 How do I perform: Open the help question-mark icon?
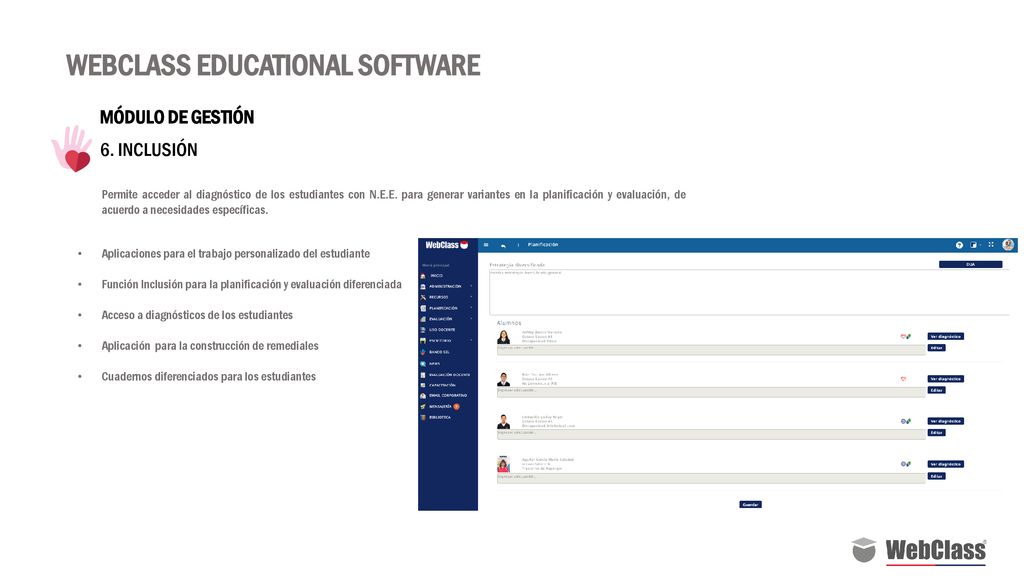click(x=959, y=245)
